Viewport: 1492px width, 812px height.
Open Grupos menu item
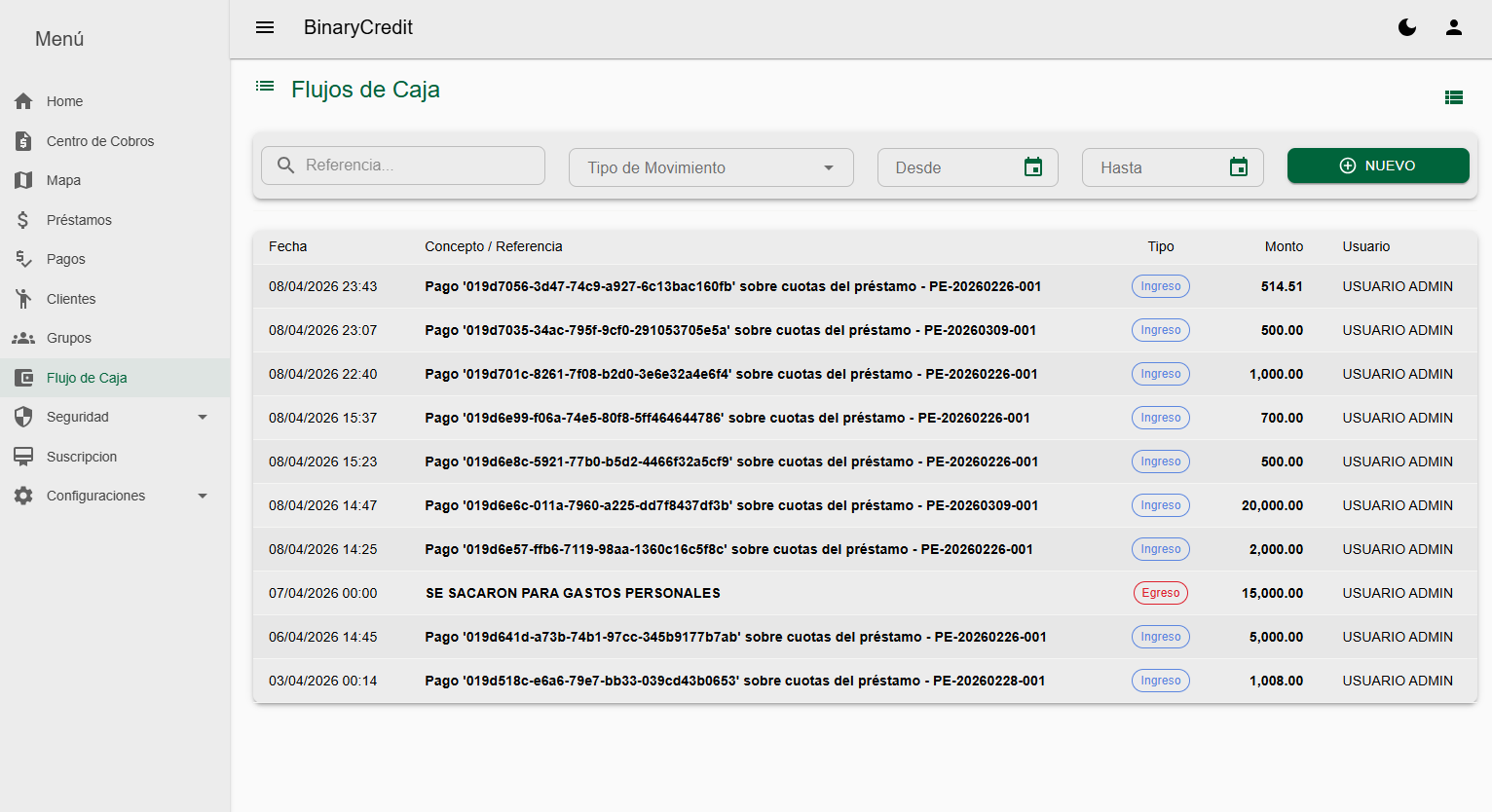pyautogui.click(x=115, y=338)
